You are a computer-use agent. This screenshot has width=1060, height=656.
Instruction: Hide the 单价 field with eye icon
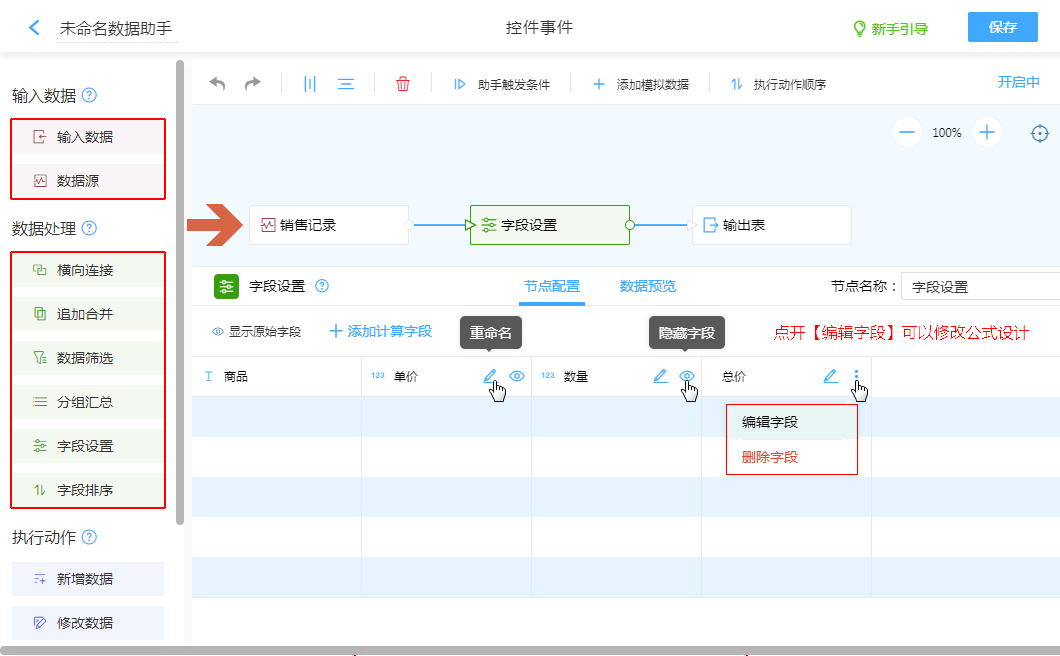click(x=517, y=376)
